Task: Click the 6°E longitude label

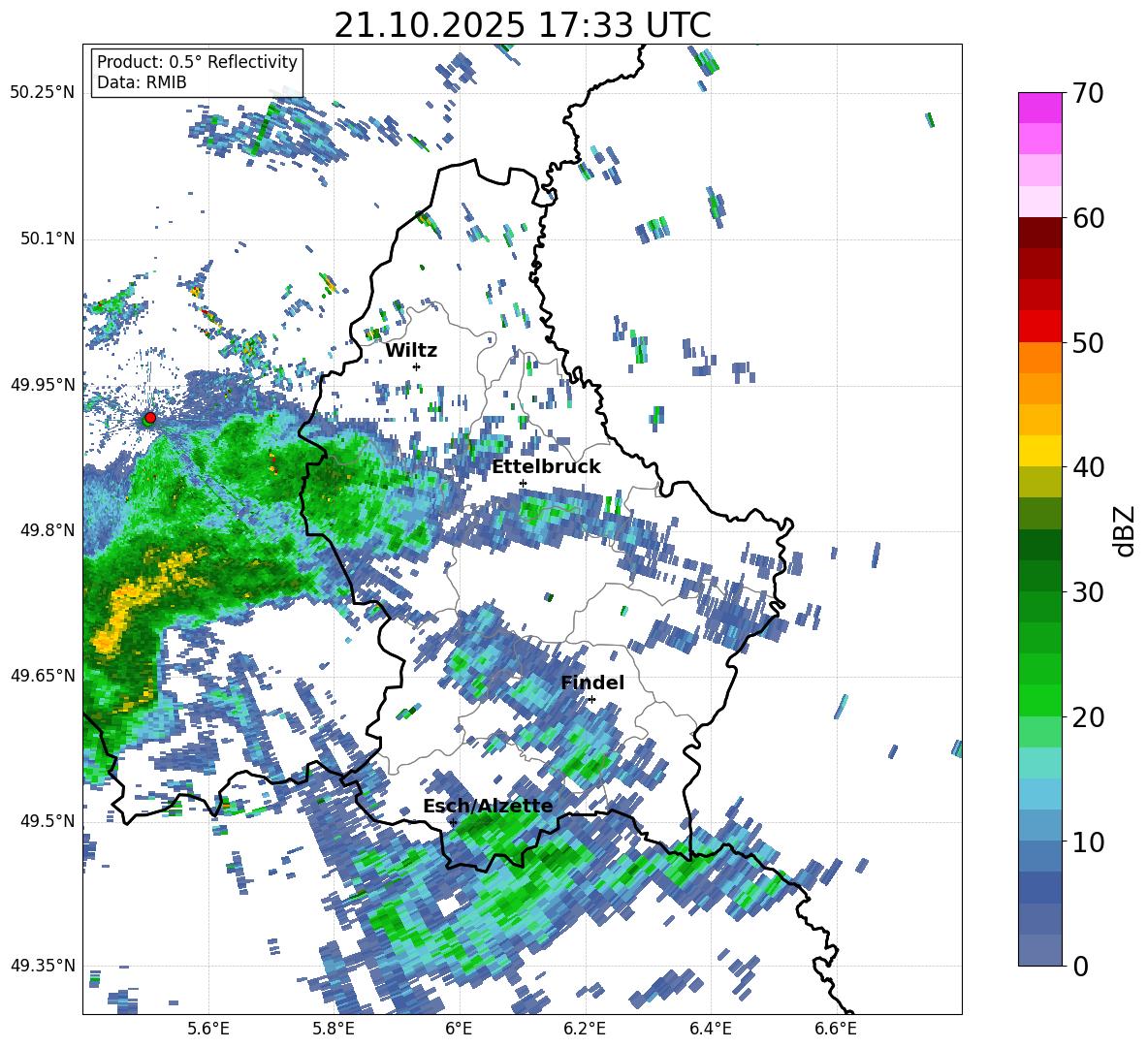Action: (x=459, y=1029)
